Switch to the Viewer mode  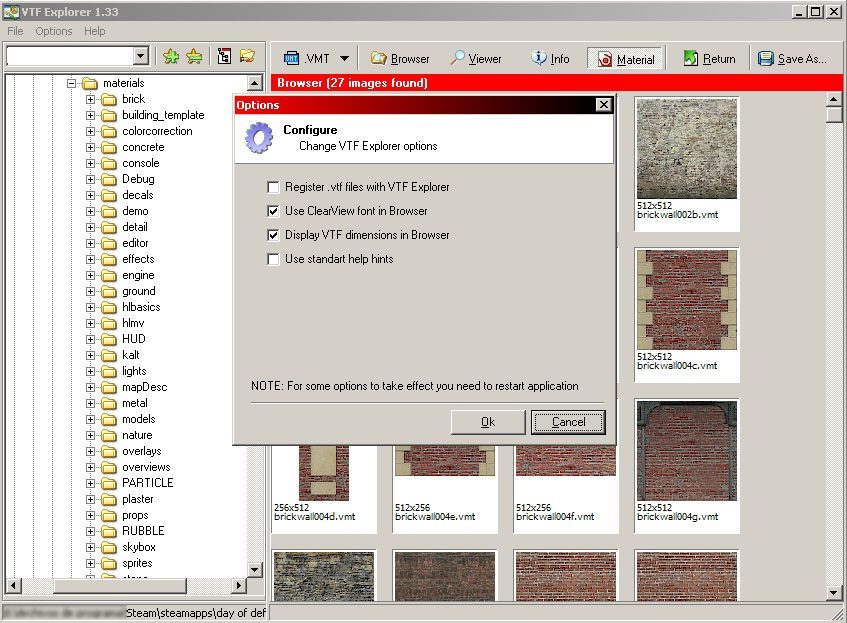[476, 58]
